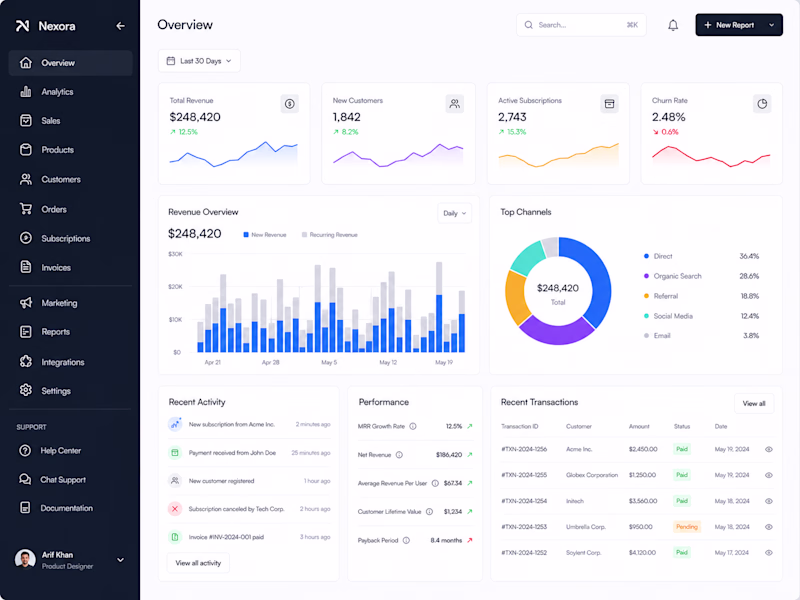Click in the Search field
This screenshot has height=600, width=800.
(x=581, y=25)
